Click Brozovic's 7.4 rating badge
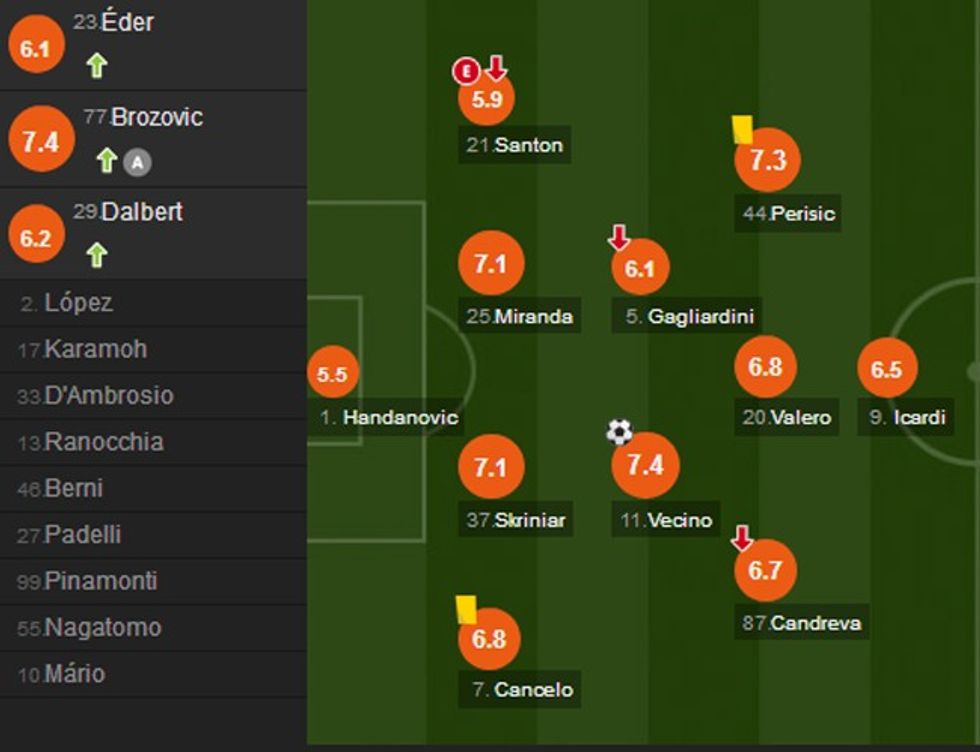Image resolution: width=980 pixels, height=752 pixels. (40, 142)
